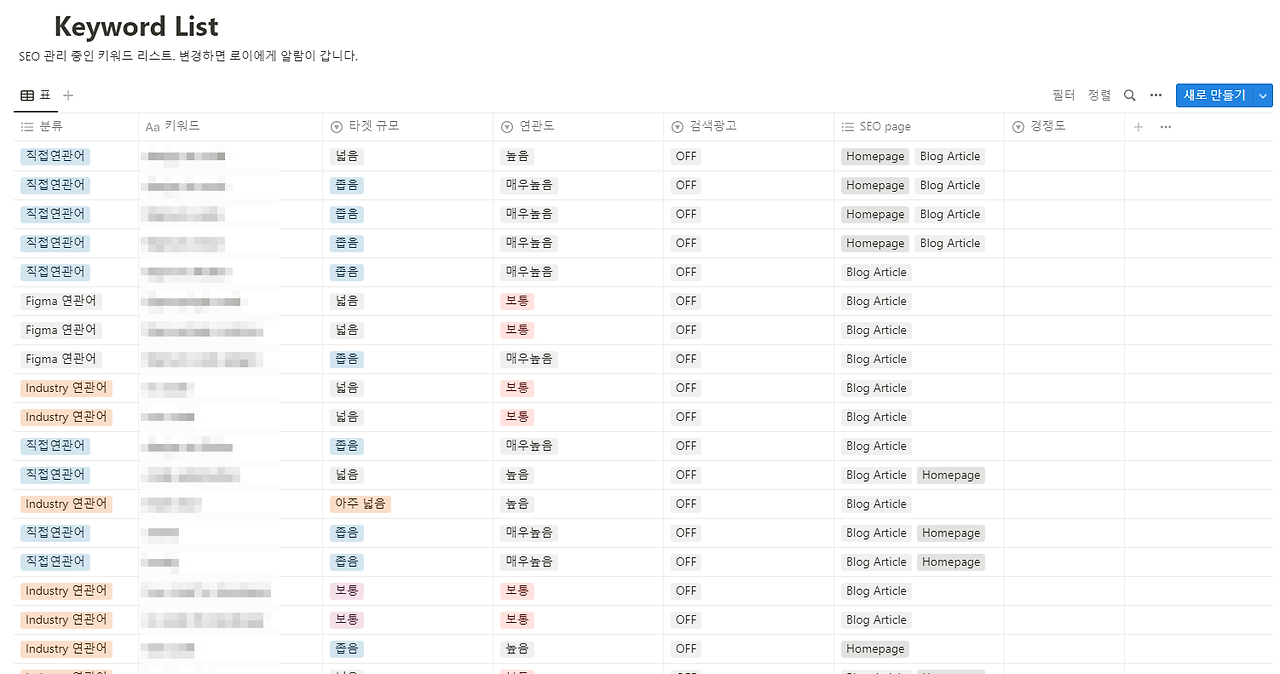Click the 필터 filter button

(1064, 95)
